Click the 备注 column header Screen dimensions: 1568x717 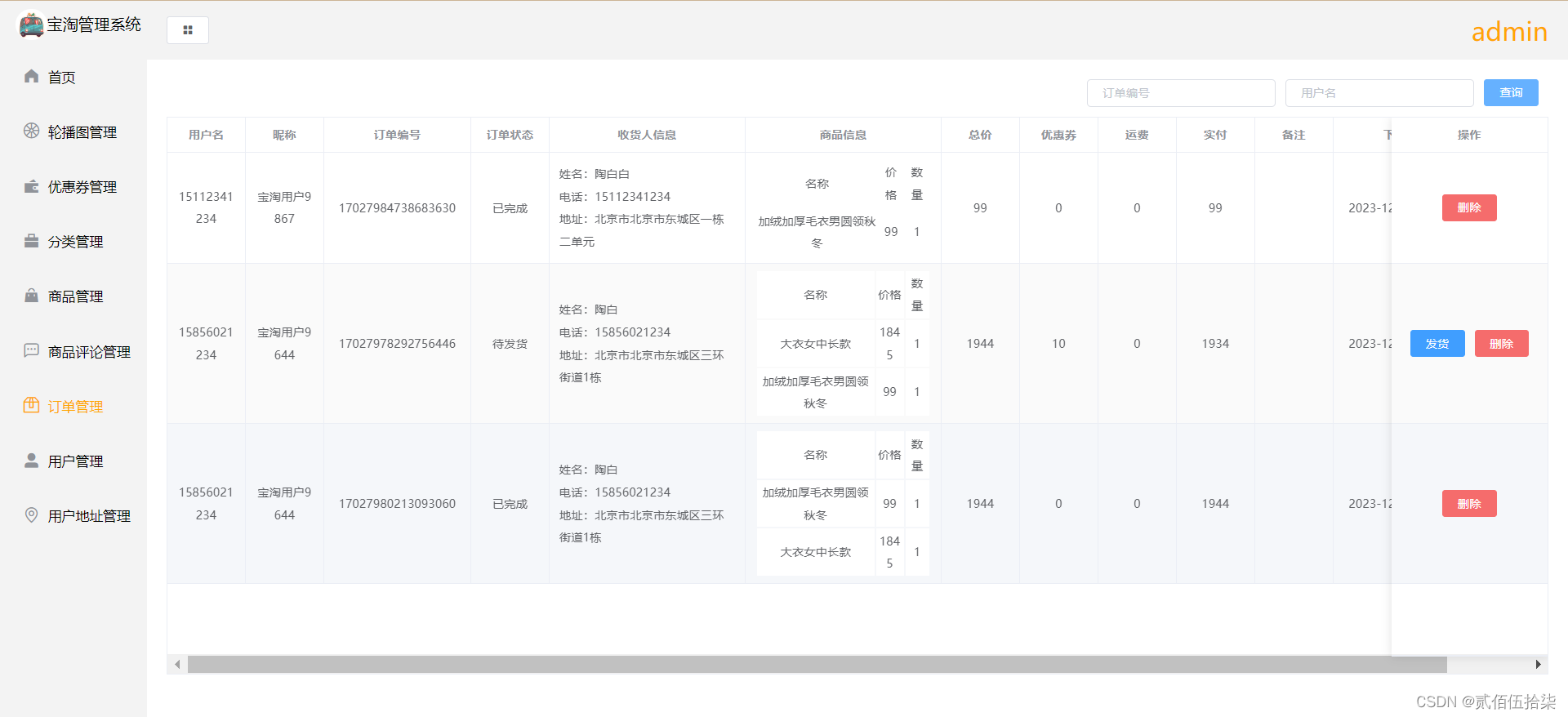(x=1294, y=135)
